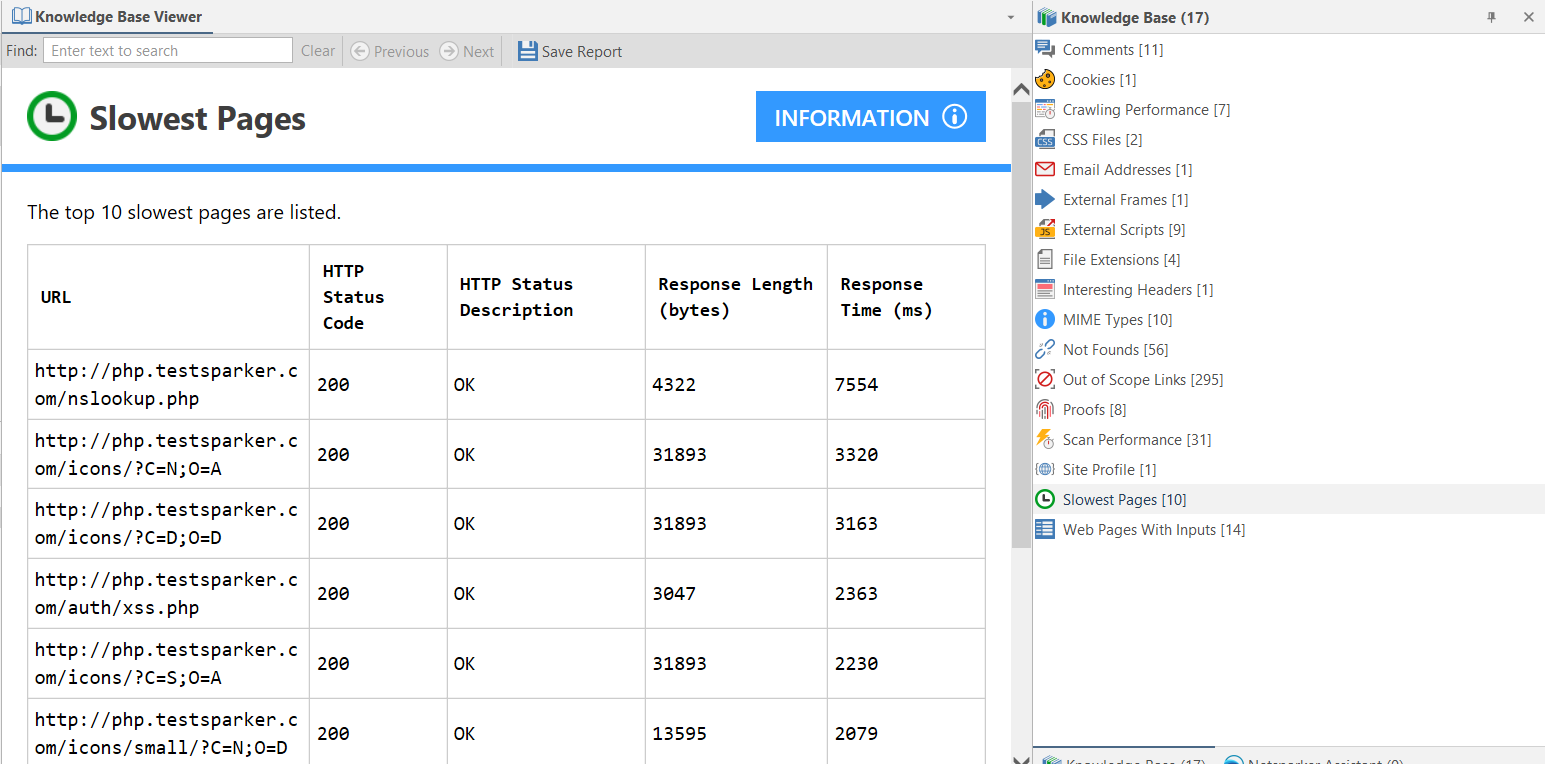Open Email Addresses via its envelope icon

1045,169
